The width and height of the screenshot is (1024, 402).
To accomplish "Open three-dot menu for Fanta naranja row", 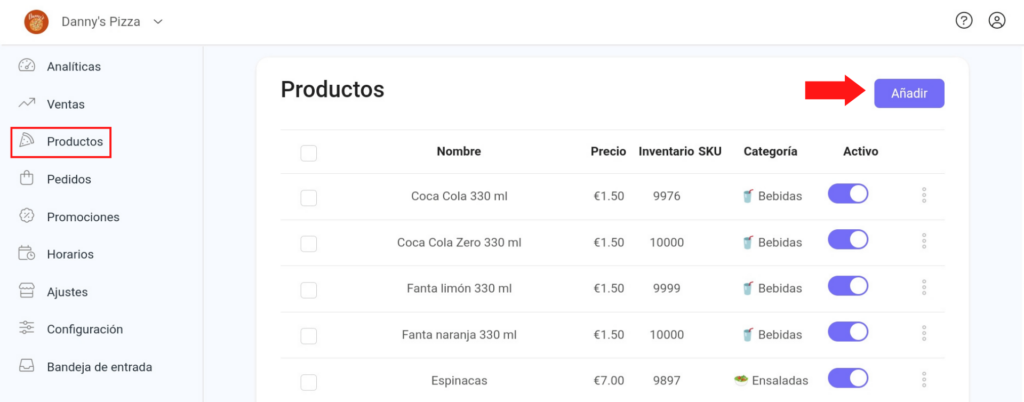I will tap(923, 333).
